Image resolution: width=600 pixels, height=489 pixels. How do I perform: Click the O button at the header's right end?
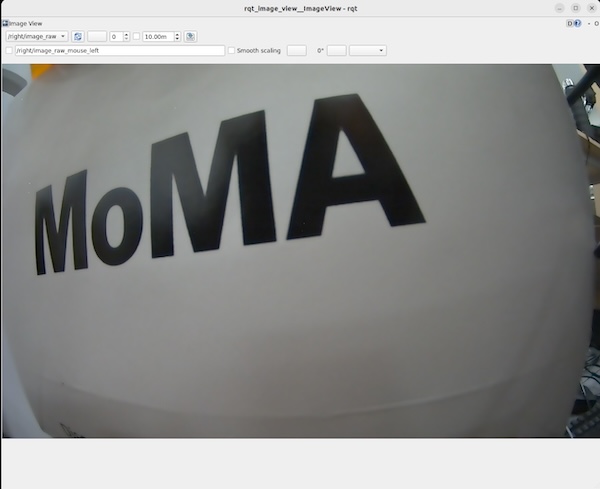[x=596, y=23]
